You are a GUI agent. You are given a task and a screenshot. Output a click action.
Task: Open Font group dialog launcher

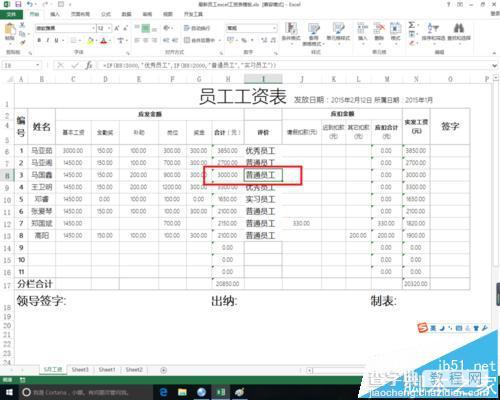[128, 53]
